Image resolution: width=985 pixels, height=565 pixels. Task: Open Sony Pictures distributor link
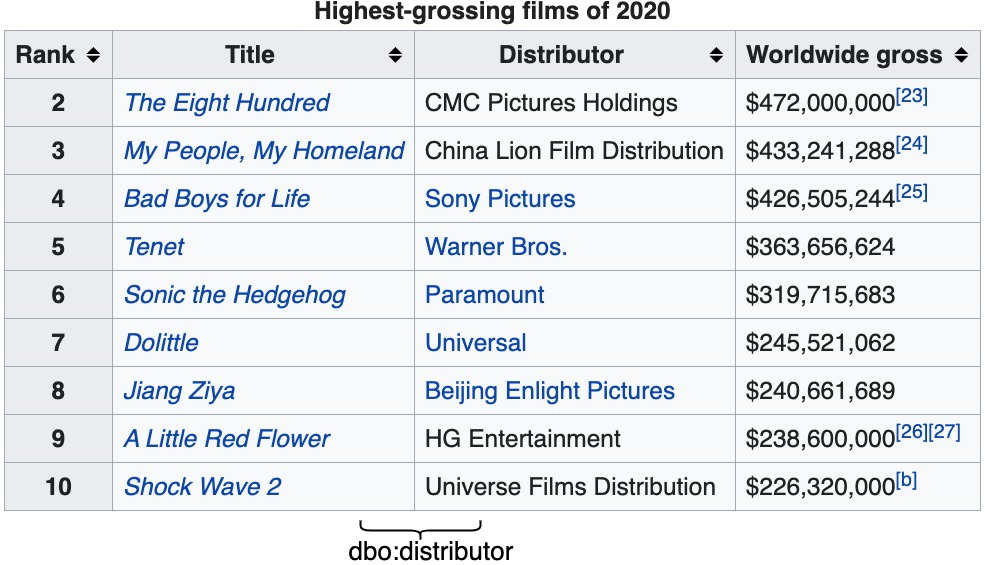tap(500, 199)
